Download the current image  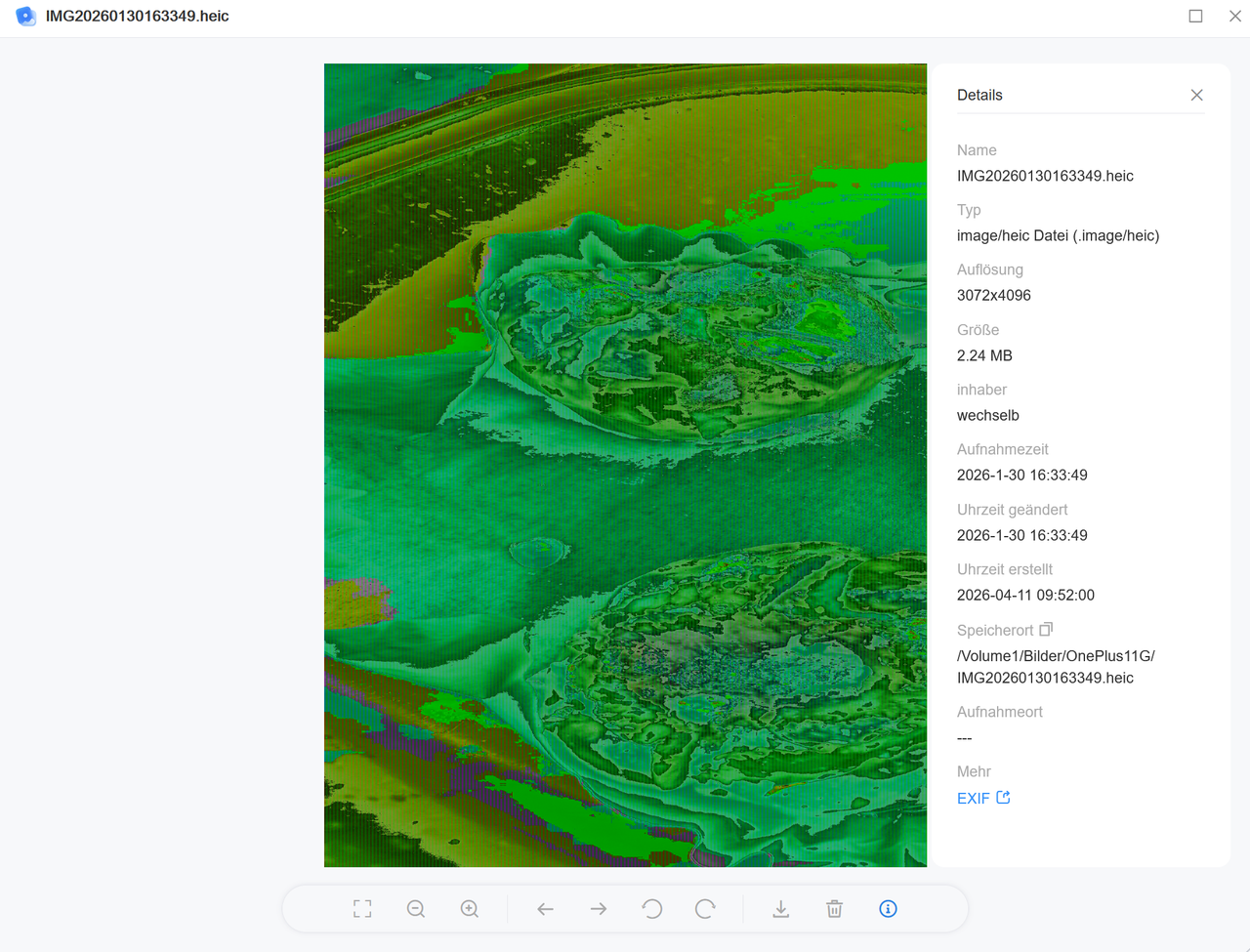pos(781,909)
